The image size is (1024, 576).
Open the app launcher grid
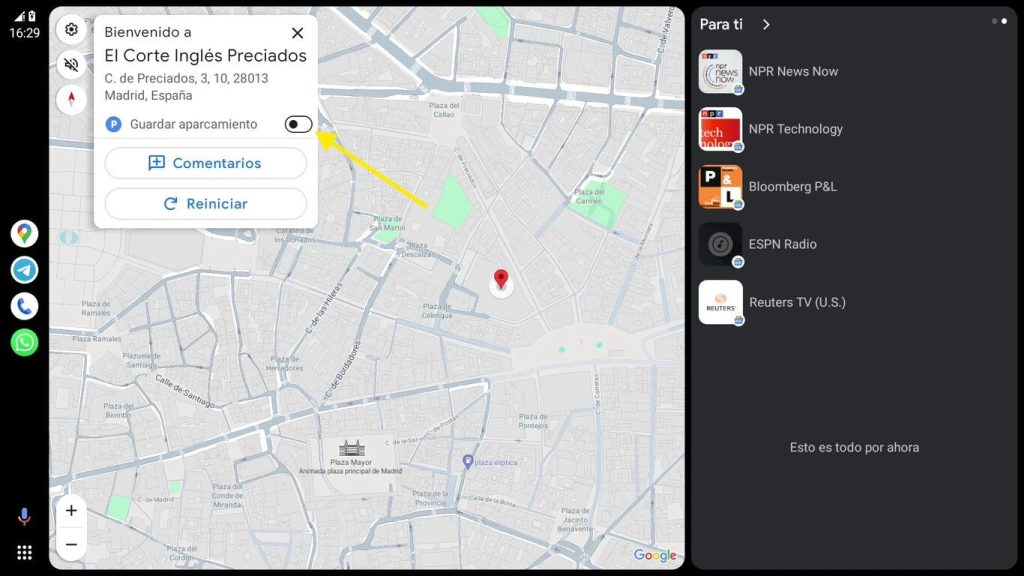pos(24,552)
